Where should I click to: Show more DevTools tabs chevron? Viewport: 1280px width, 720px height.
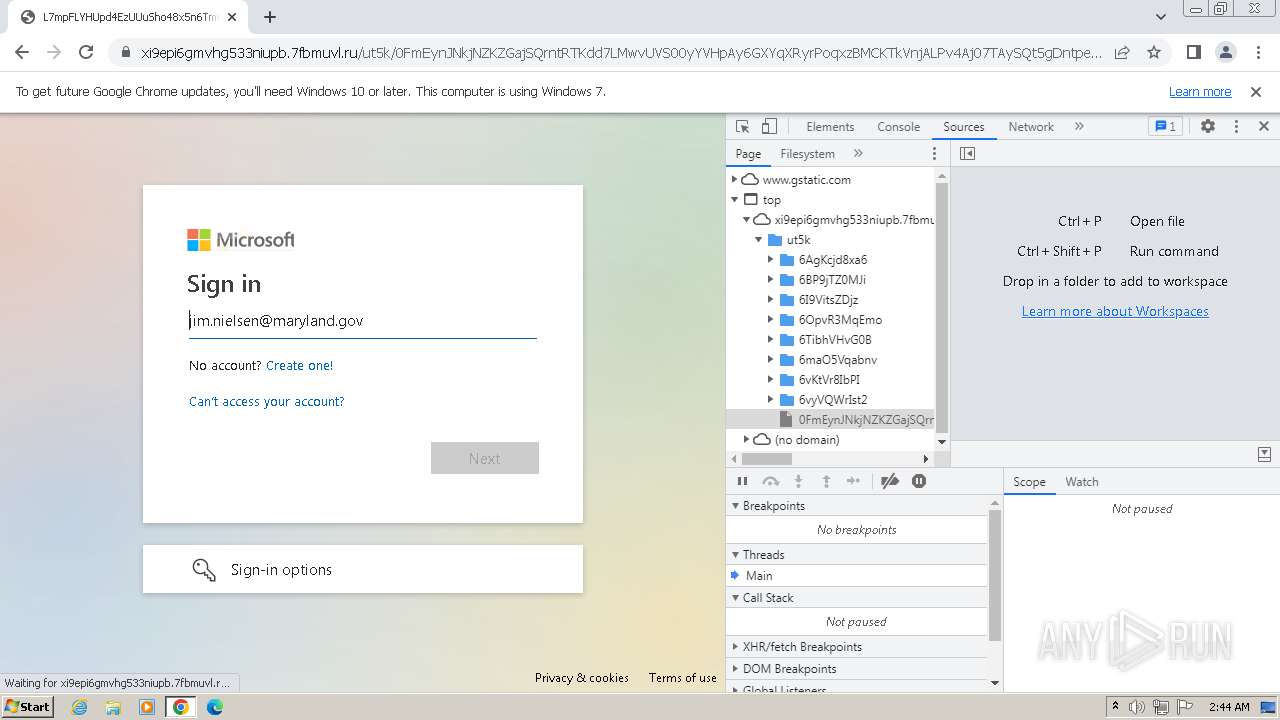[1079, 127]
